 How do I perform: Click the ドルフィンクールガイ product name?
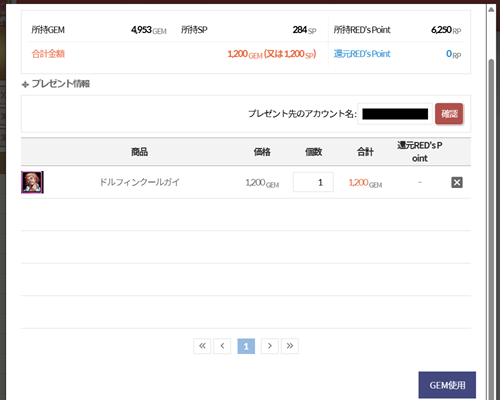(140, 182)
